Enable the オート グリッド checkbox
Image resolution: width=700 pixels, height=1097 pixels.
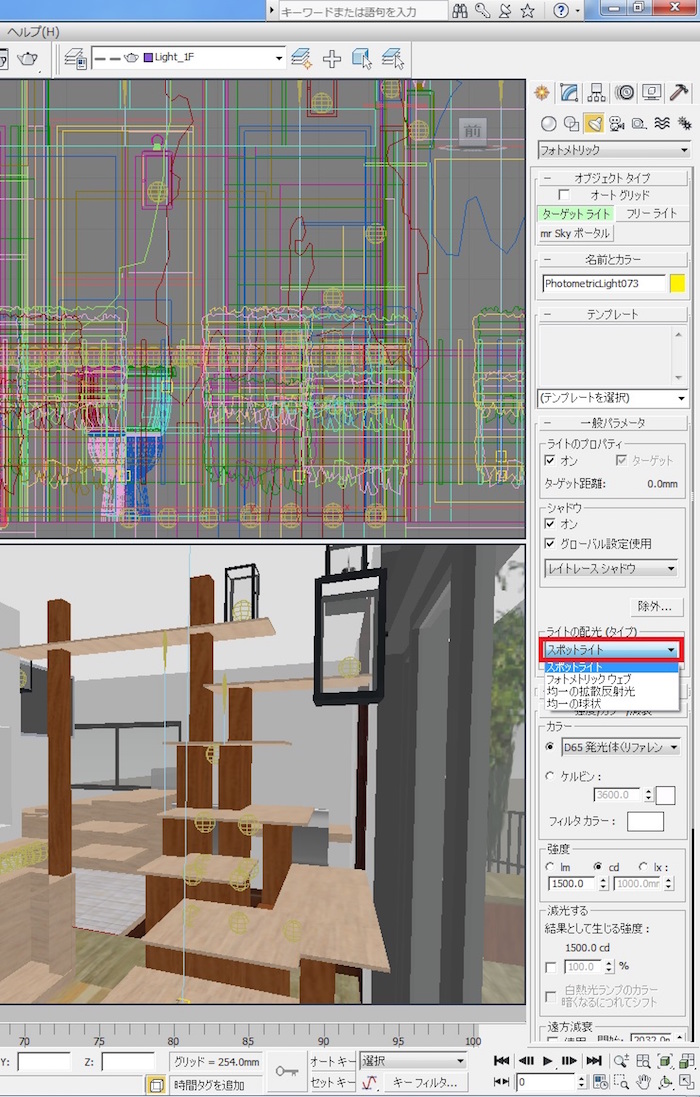pos(565,195)
